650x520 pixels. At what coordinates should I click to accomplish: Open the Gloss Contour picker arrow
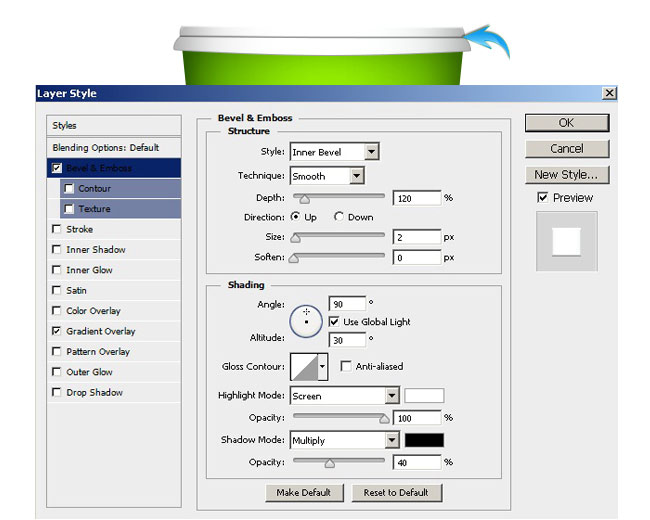point(323,367)
